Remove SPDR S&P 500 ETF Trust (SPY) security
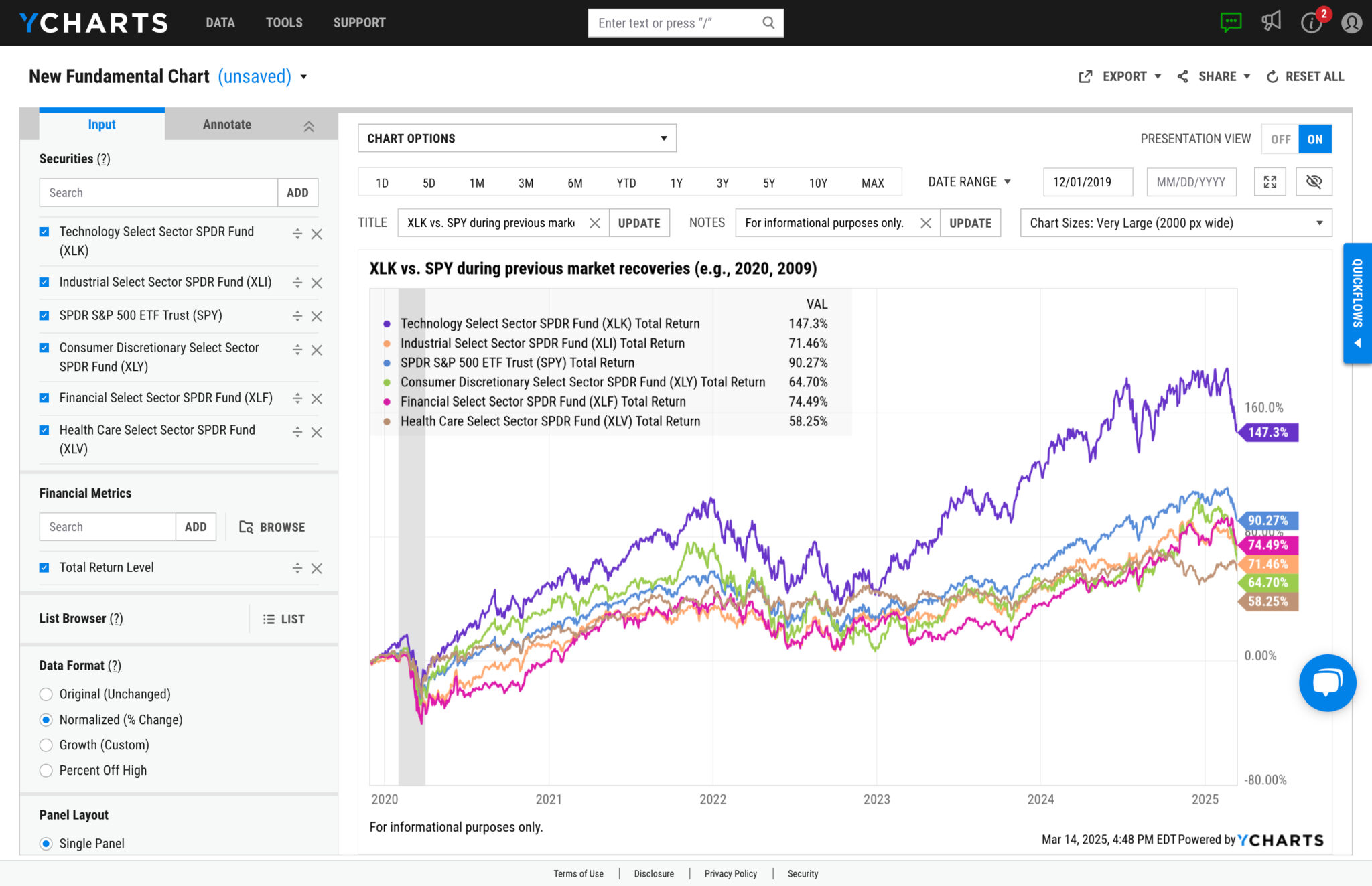 (316, 315)
